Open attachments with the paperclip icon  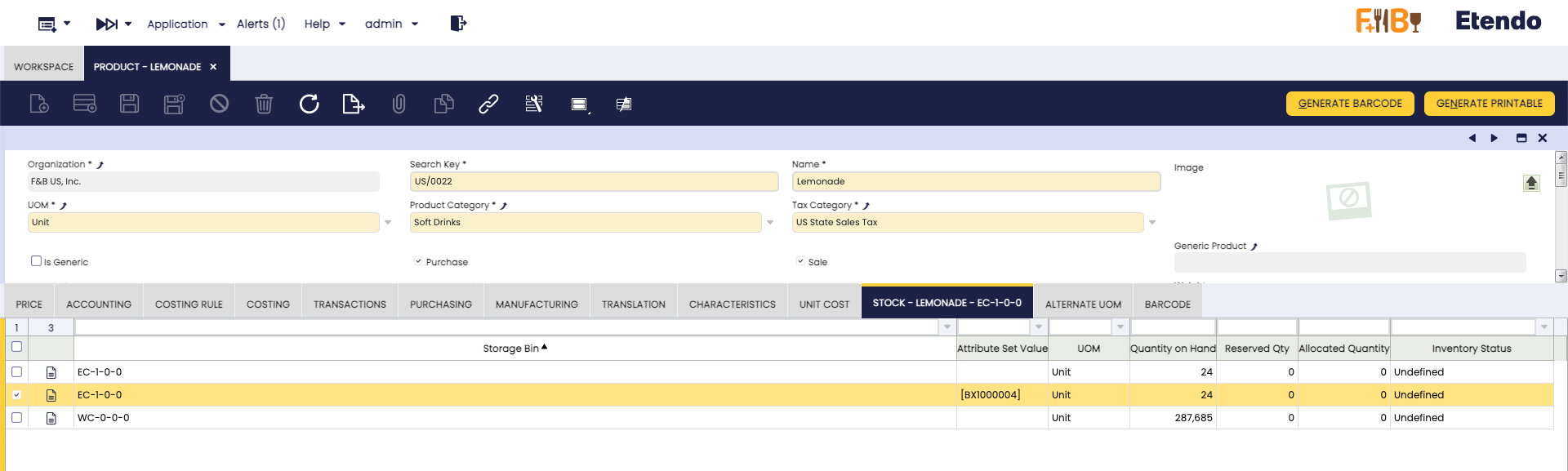(399, 104)
